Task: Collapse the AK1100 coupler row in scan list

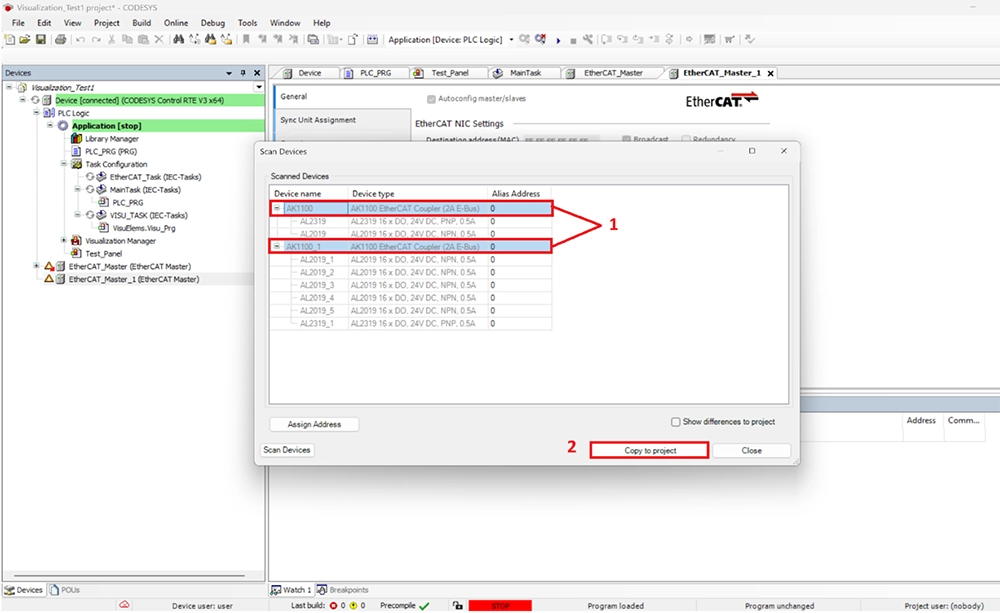Action: pyautogui.click(x=277, y=208)
